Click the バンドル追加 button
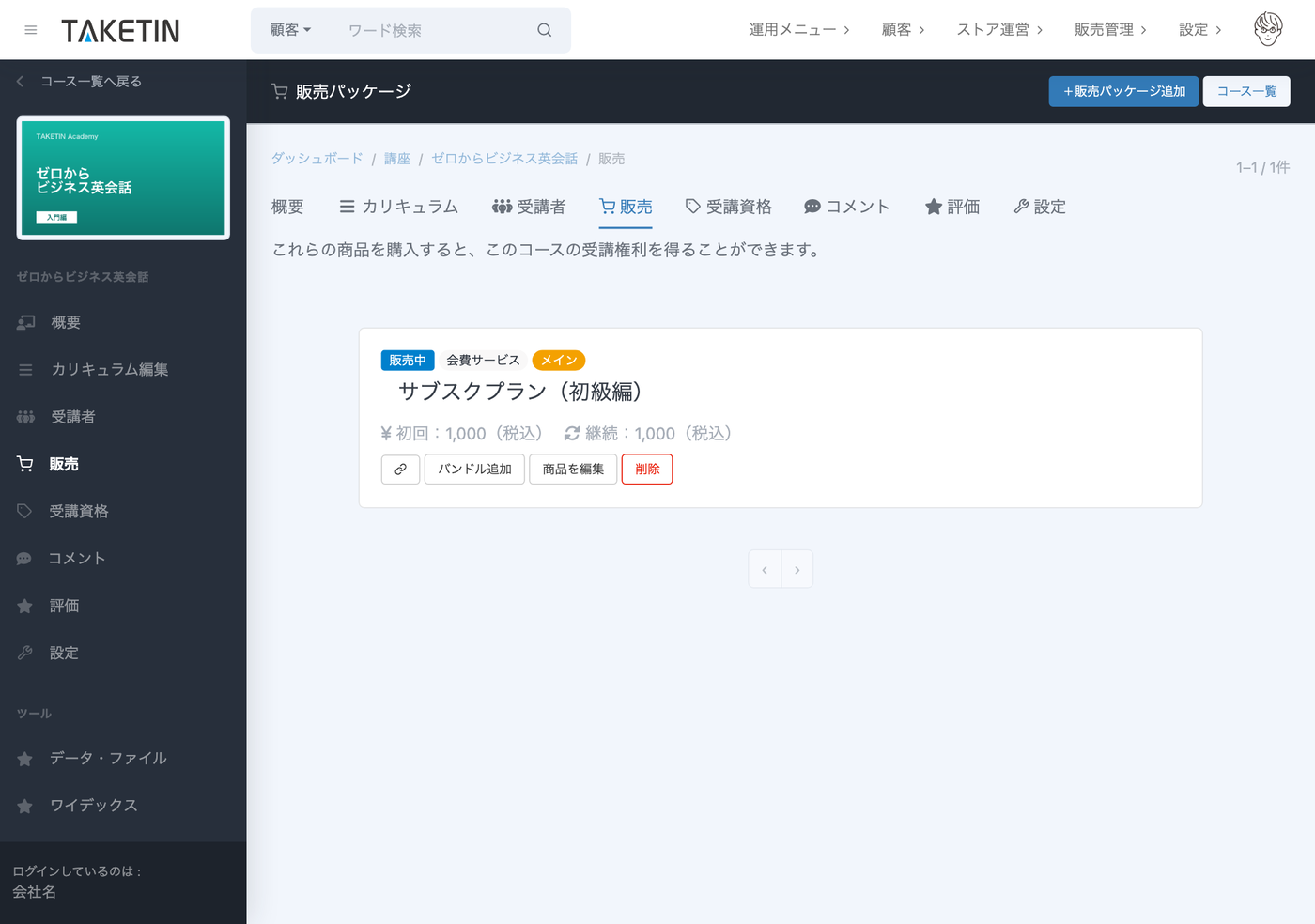Viewport: 1315px width, 924px height. pyautogui.click(x=474, y=470)
